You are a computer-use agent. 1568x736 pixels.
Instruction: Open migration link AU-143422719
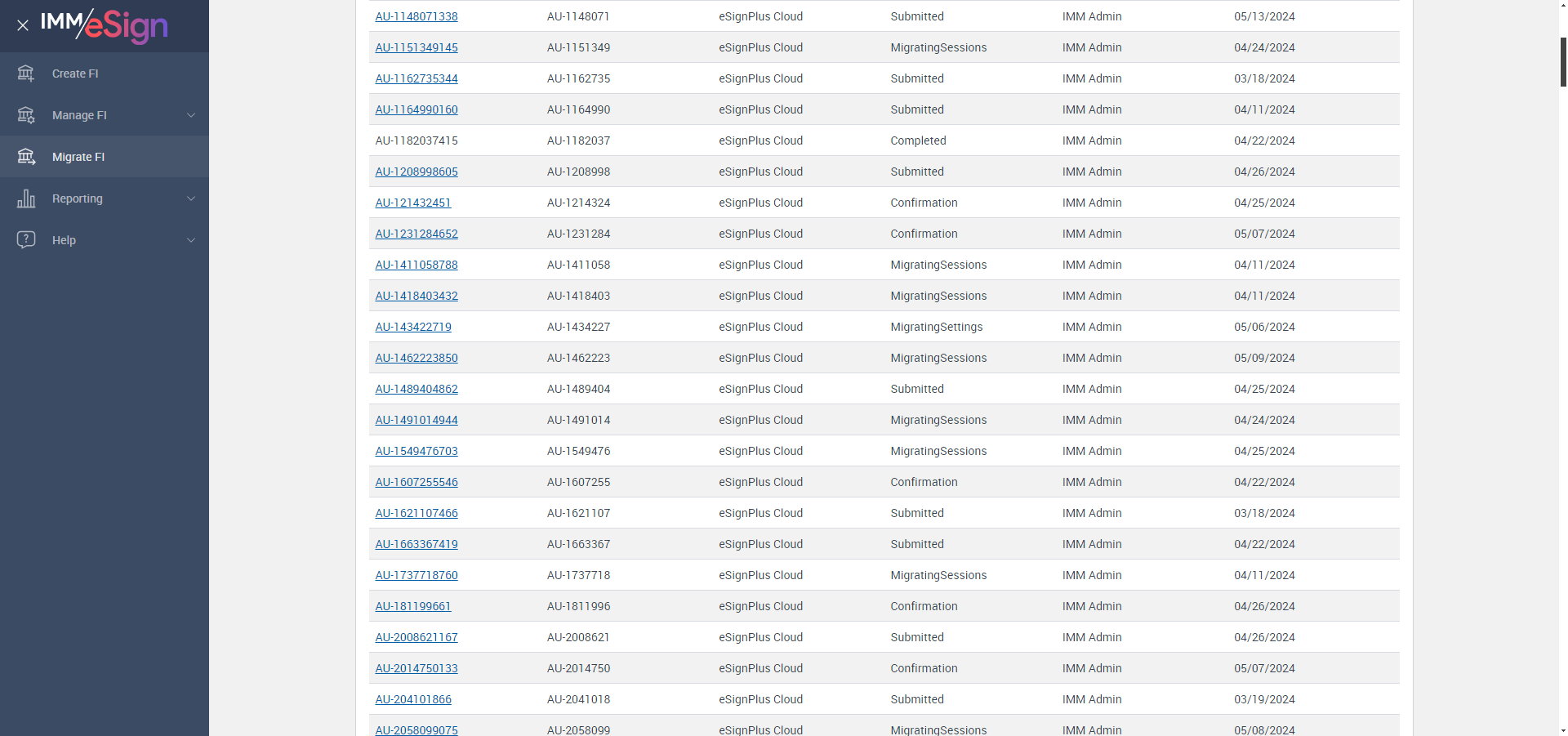point(413,327)
